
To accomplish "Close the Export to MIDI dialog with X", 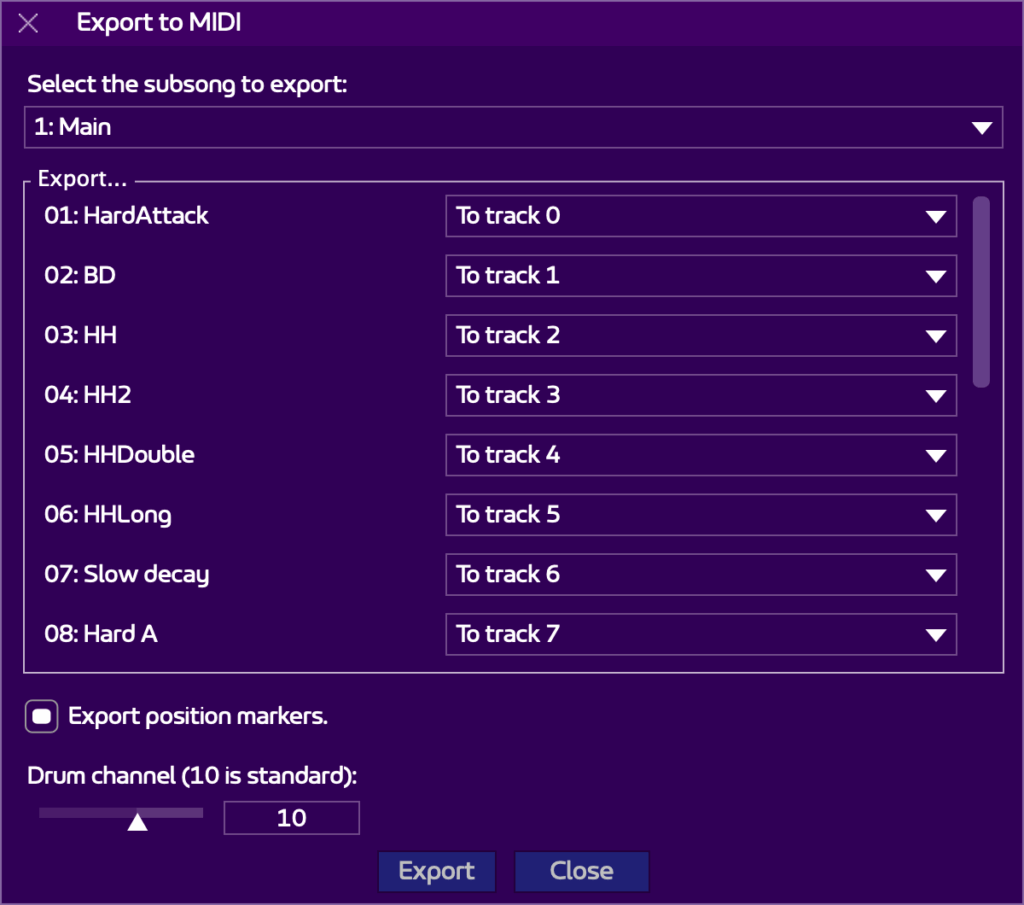I will tap(29, 23).
